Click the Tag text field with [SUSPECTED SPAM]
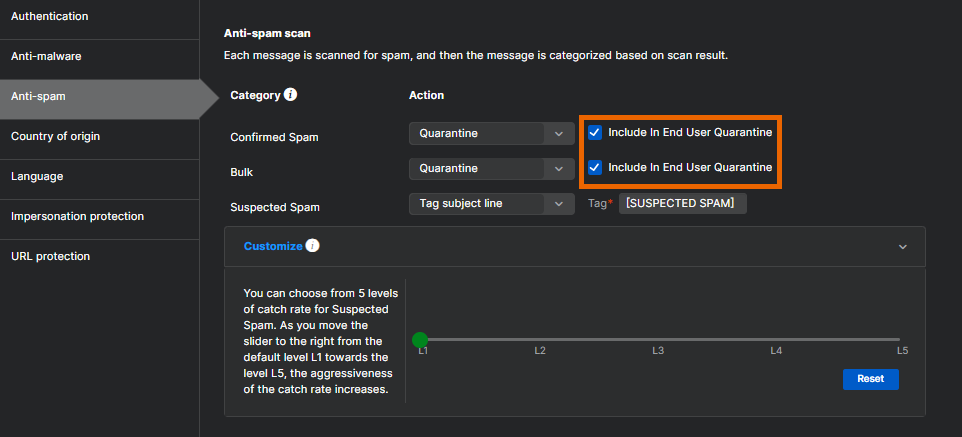 pyautogui.click(x=682, y=204)
